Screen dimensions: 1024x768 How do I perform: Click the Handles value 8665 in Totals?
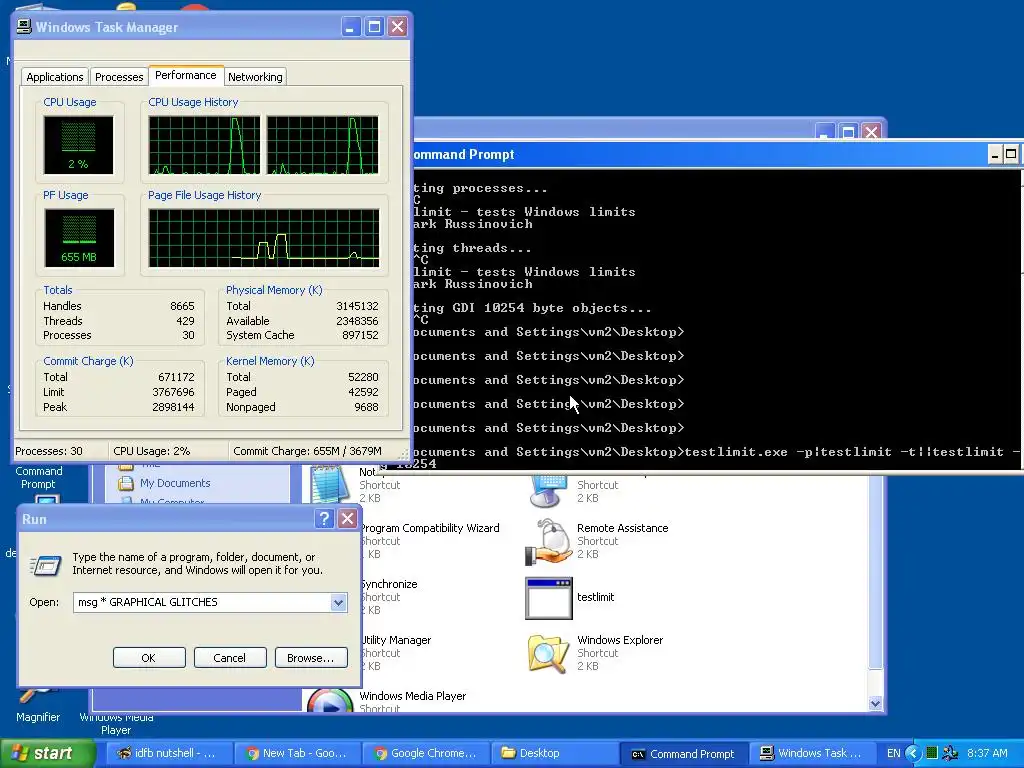[182, 306]
